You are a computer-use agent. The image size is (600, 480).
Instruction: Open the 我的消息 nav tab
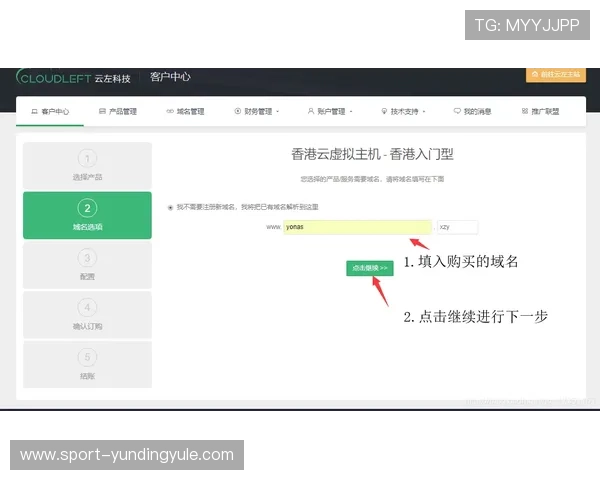473,111
